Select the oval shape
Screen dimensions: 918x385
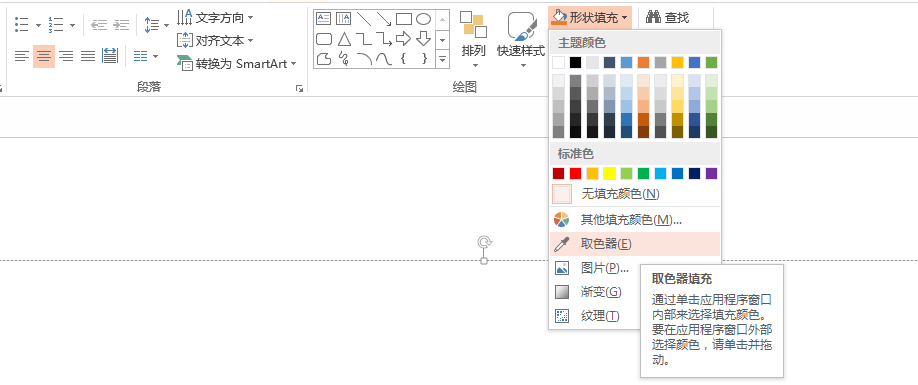(424, 19)
